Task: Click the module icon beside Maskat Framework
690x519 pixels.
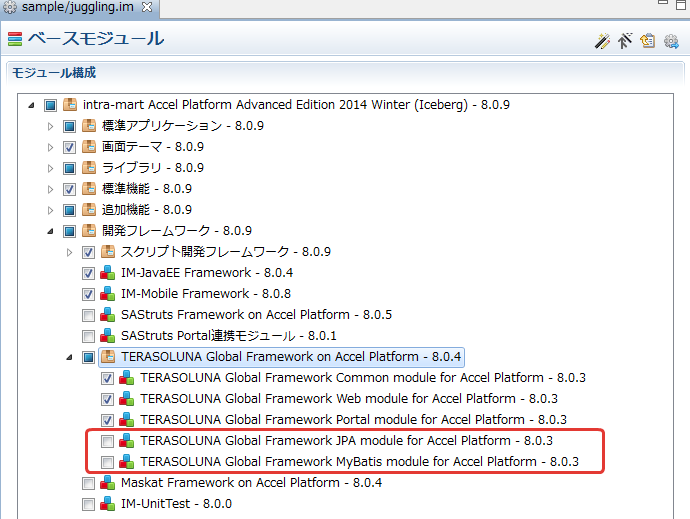Action: coord(108,482)
